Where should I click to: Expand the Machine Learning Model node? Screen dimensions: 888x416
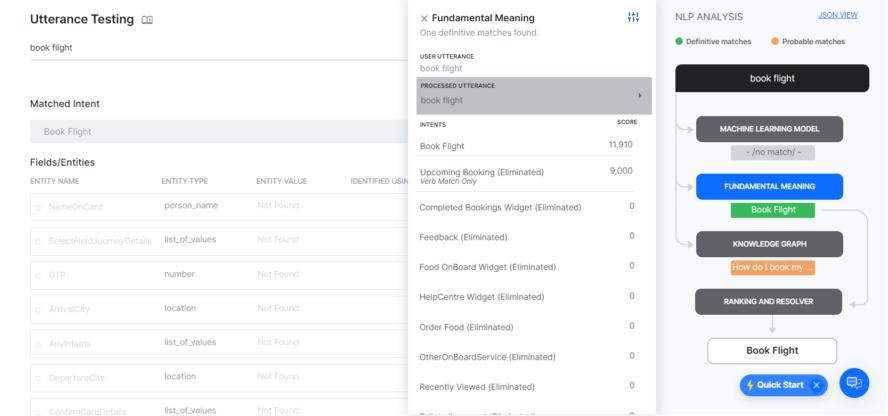(x=769, y=129)
